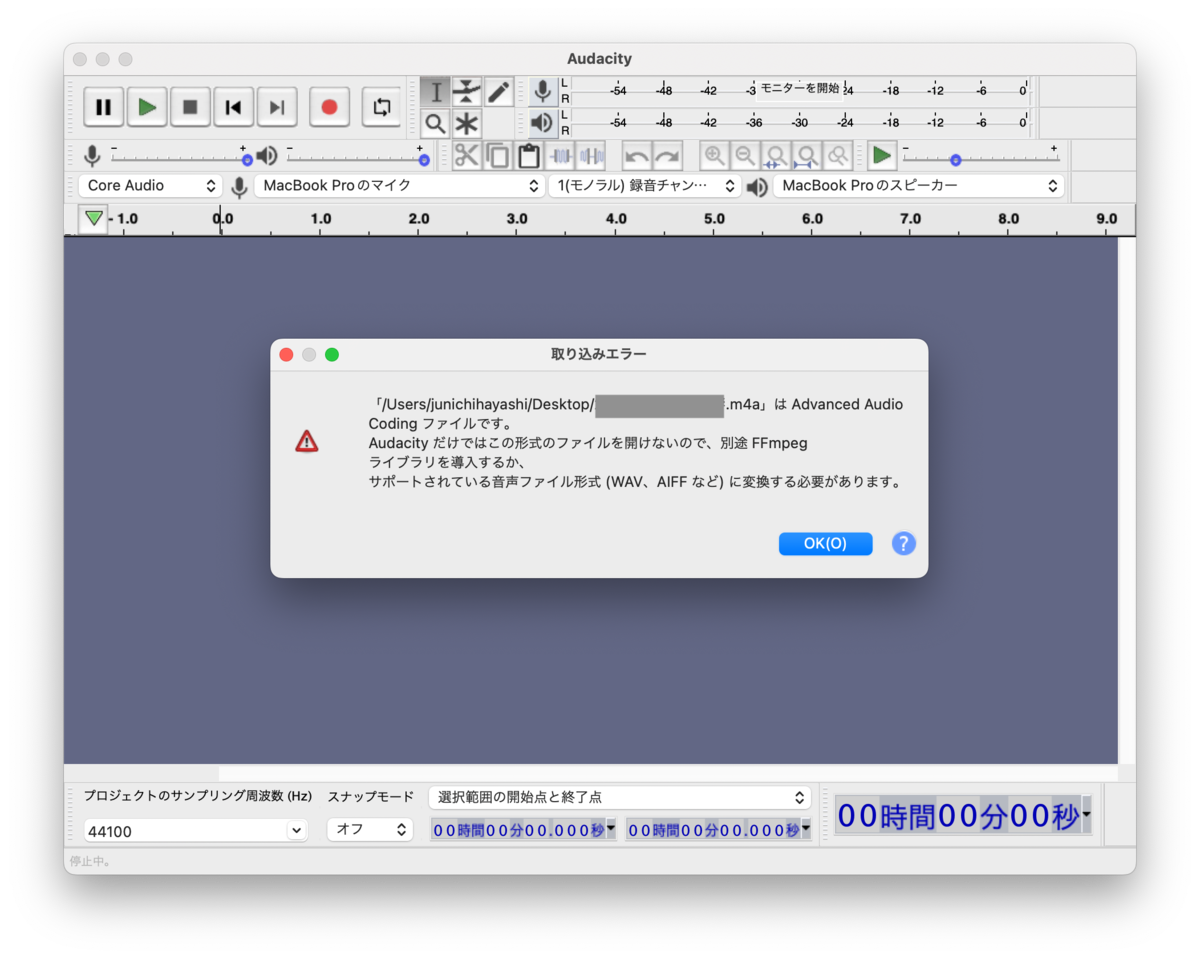Stop playback with the Stop button

(190, 107)
